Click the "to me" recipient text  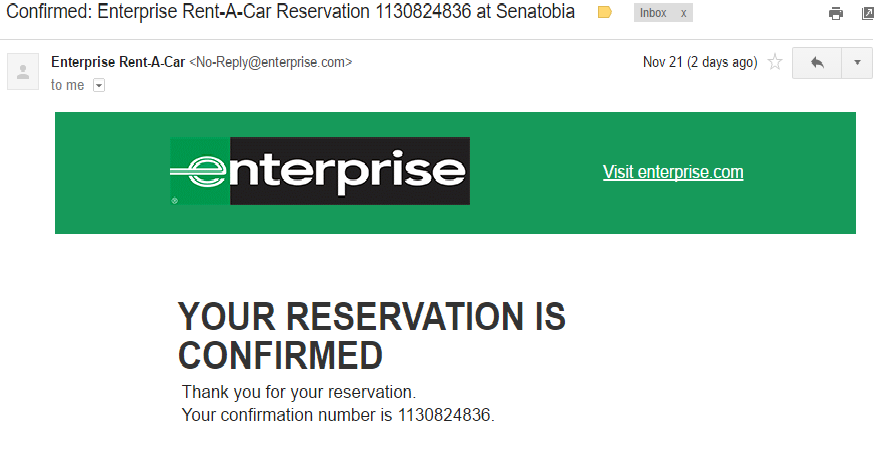point(68,86)
